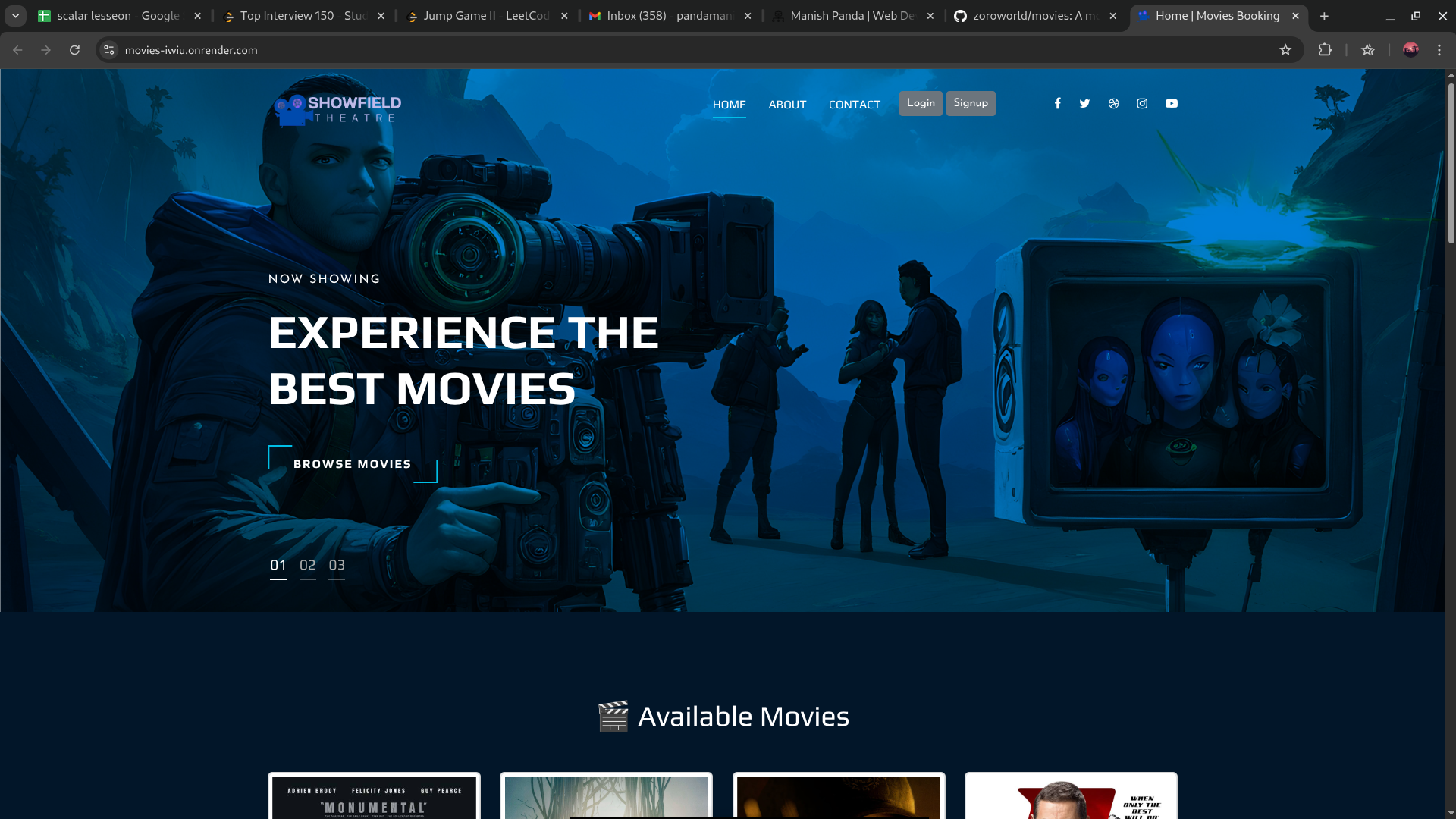Expand the tab search chevron
The image size is (1456, 819).
[x=16, y=15]
